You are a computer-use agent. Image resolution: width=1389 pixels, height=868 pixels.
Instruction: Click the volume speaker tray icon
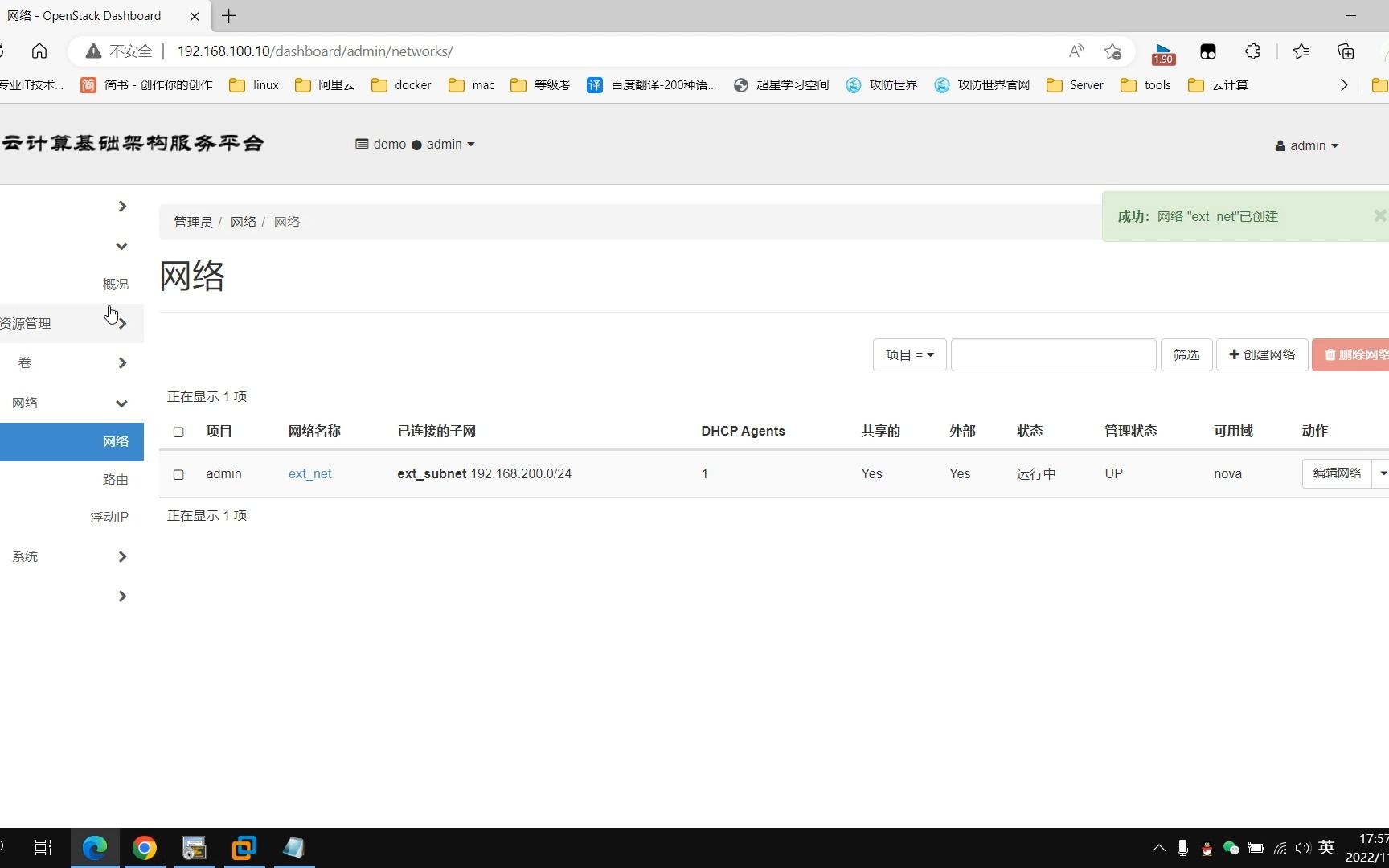[1302, 848]
